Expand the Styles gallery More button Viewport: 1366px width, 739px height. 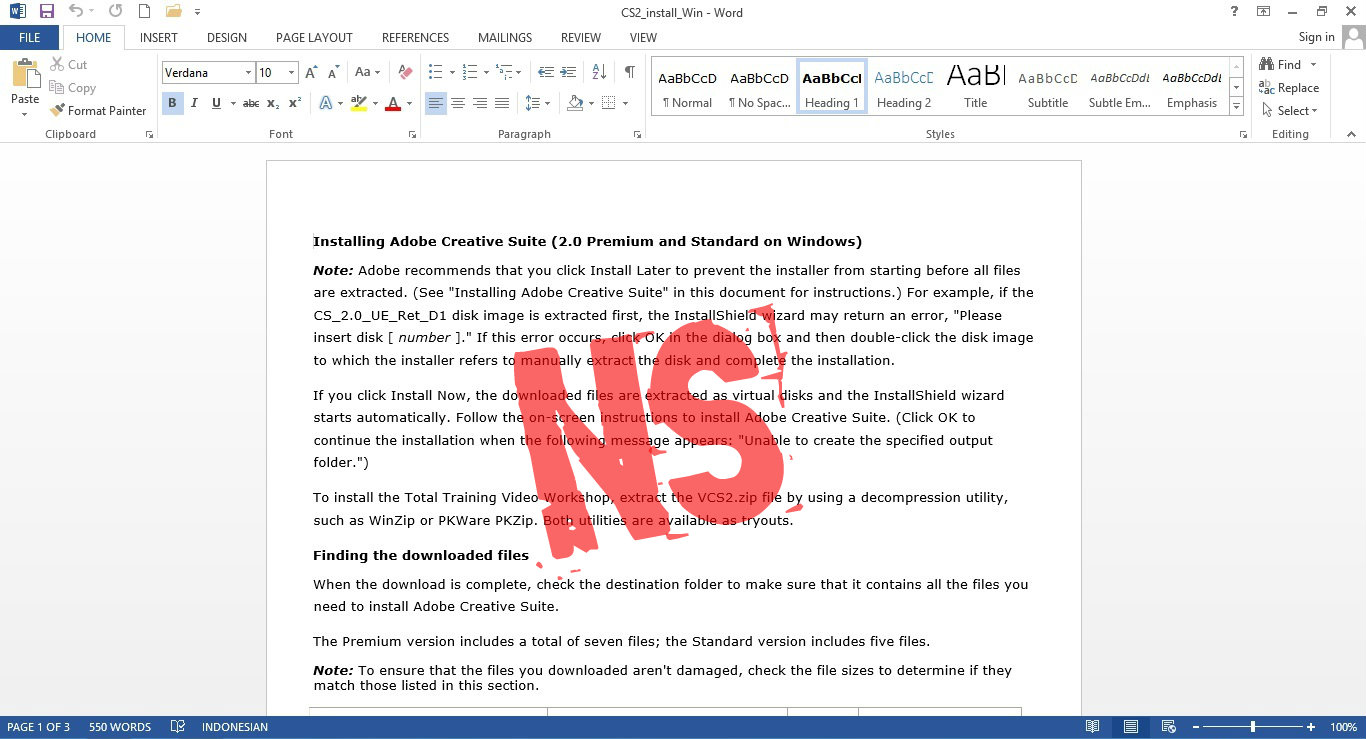click(1237, 107)
